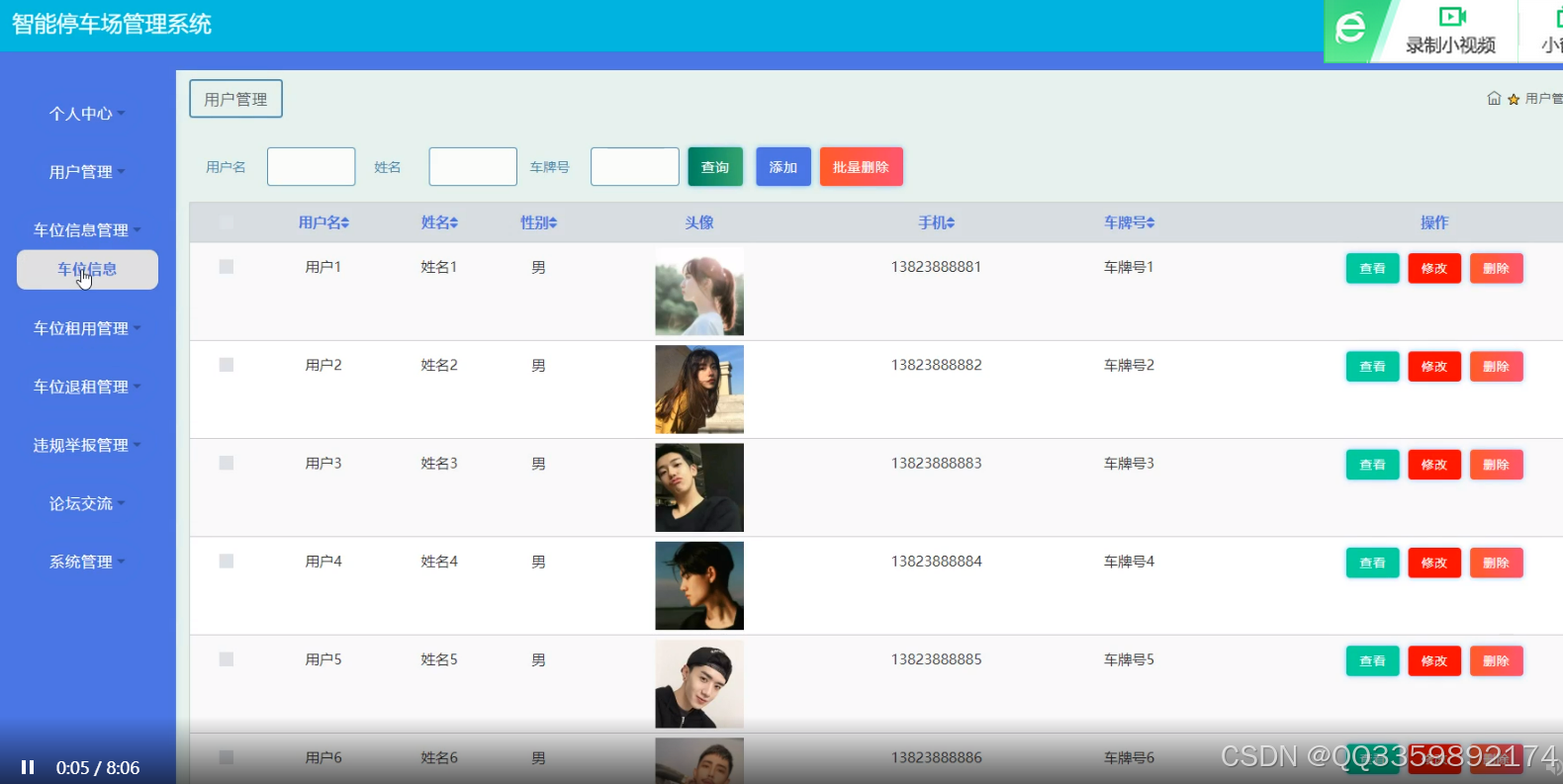Click 删除 for 用户2
This screenshot has height=784, width=1563.
point(1496,367)
